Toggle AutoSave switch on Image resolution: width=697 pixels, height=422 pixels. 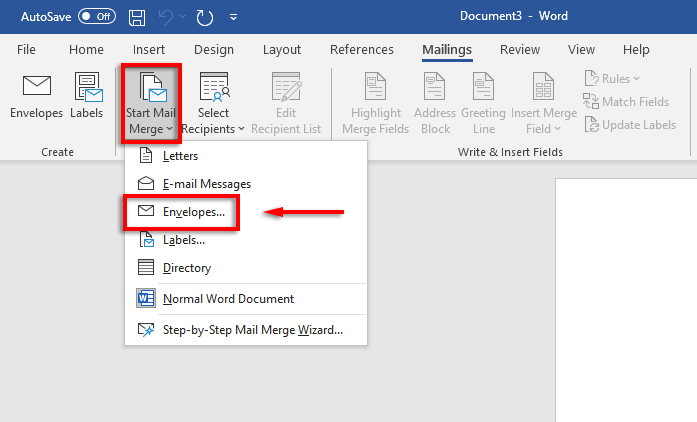97,16
